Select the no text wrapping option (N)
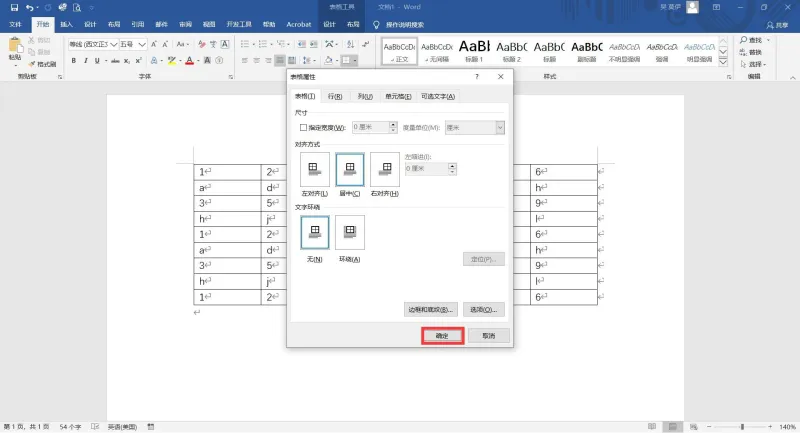This screenshot has width=800, height=433. [314, 232]
